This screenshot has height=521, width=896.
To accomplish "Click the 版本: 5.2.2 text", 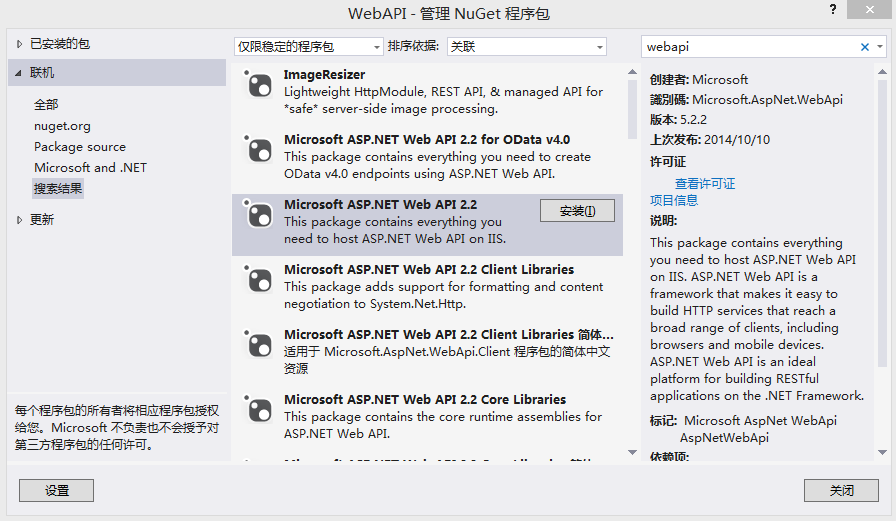I will pos(678,120).
